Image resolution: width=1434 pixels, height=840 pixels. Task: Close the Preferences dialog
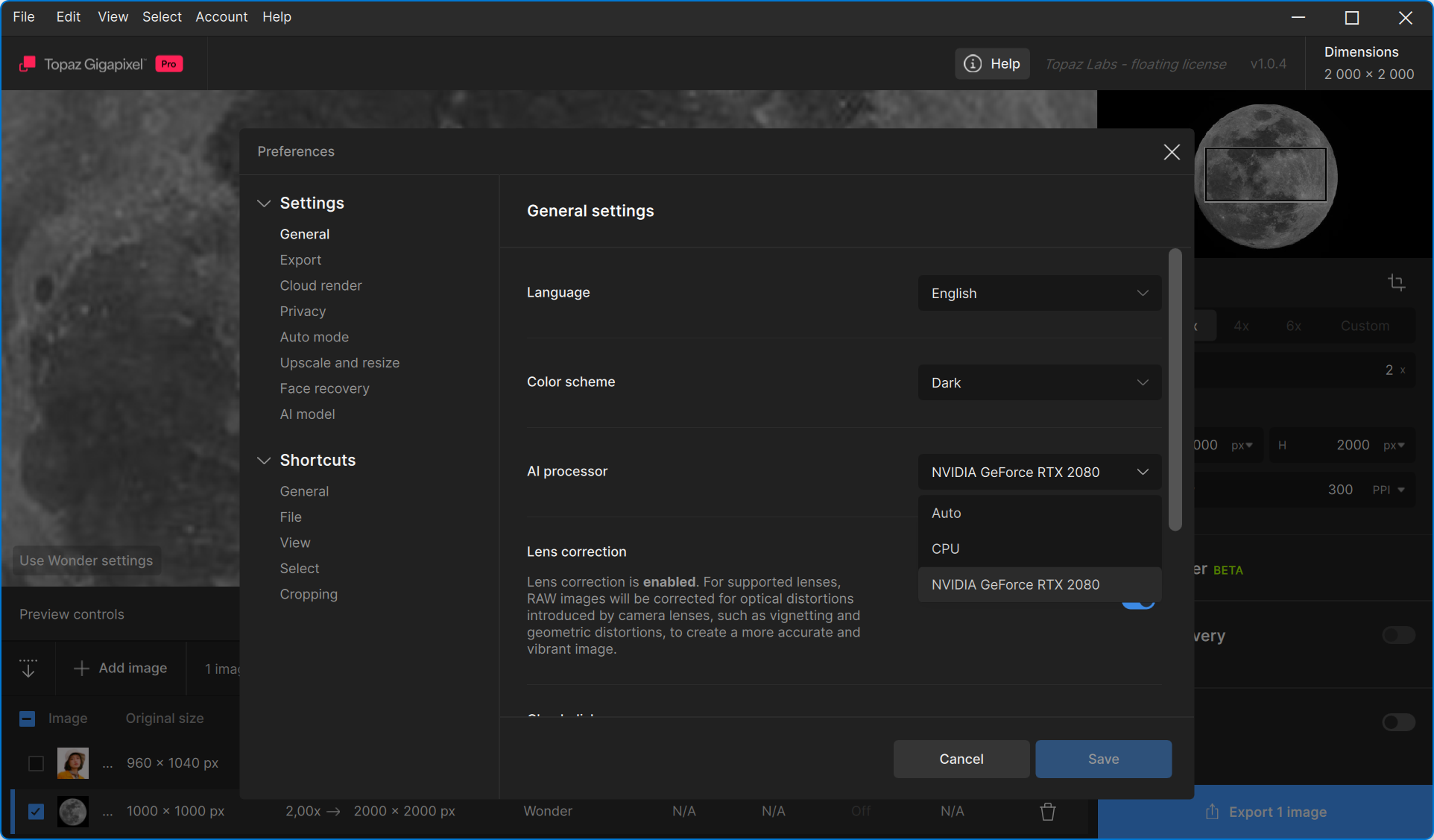point(1171,152)
